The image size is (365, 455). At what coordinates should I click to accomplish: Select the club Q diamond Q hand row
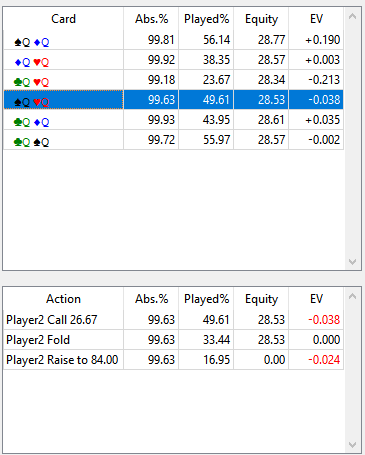(173, 120)
